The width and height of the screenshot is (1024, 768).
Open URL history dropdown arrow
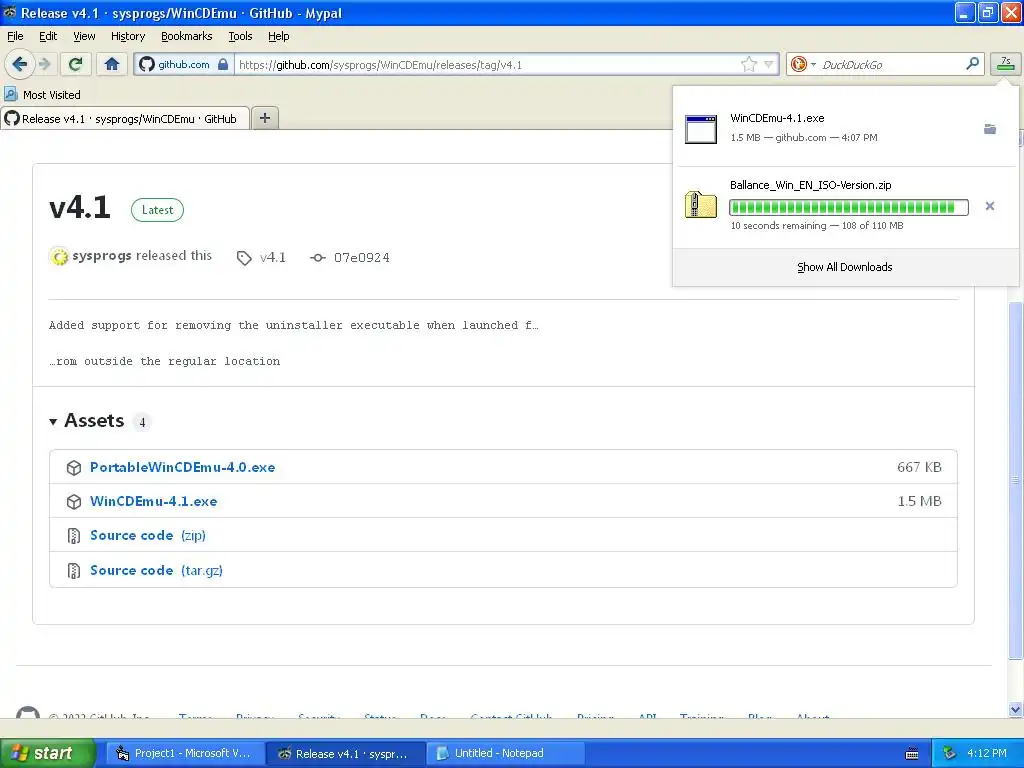tap(769, 64)
